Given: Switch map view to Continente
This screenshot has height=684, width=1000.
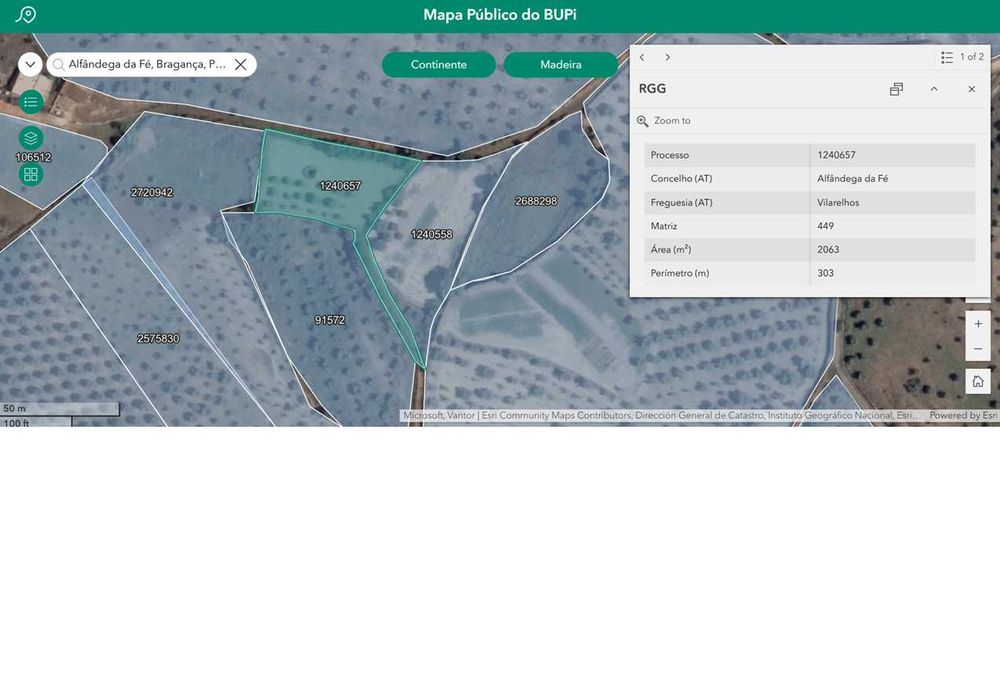Looking at the screenshot, I should point(439,64).
